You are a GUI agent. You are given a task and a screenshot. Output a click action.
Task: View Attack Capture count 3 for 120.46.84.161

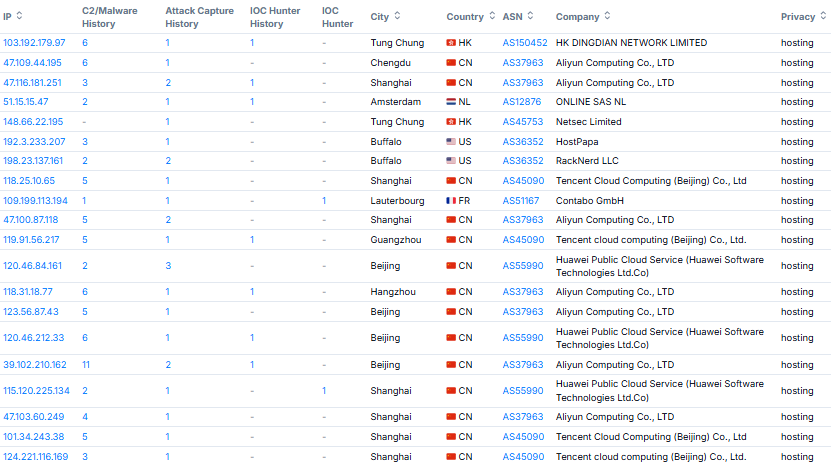(x=168, y=266)
